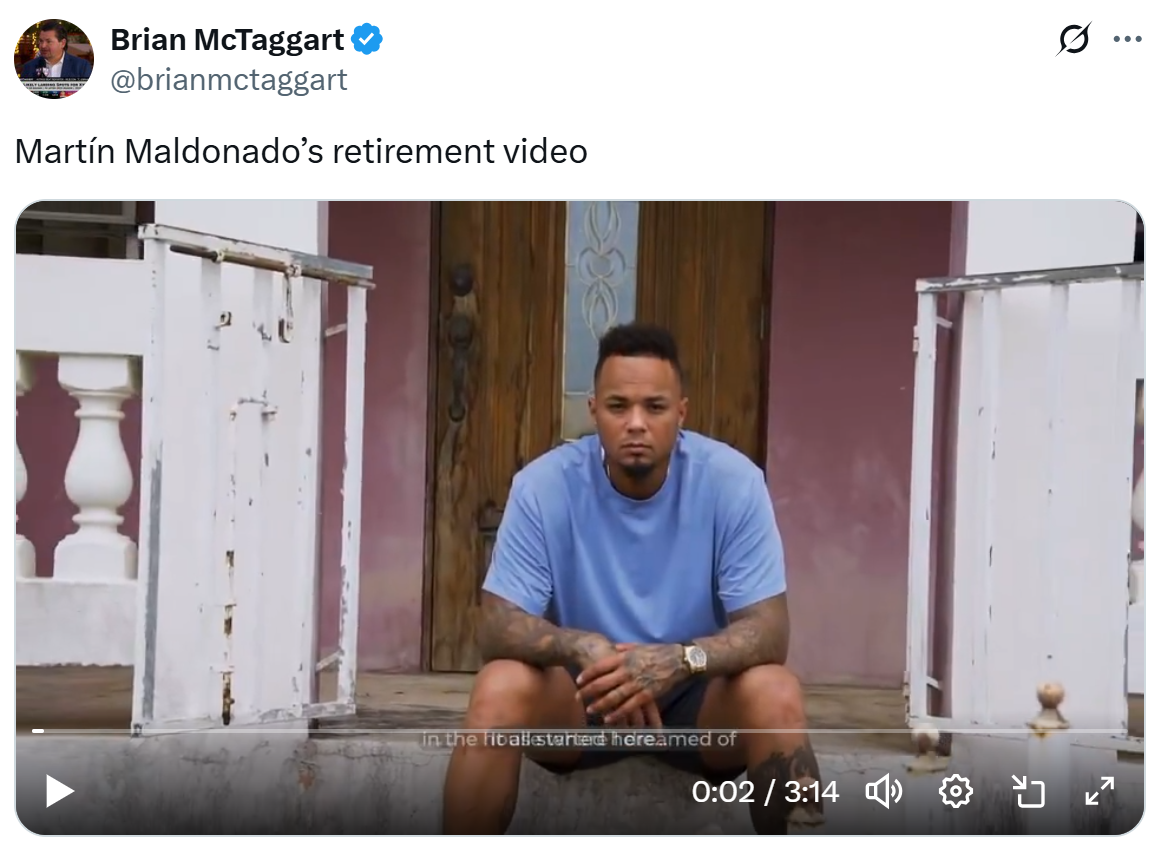The image size is (1161, 843).
Task: Play the Martín Maldonado retirement video
Action: pos(60,791)
